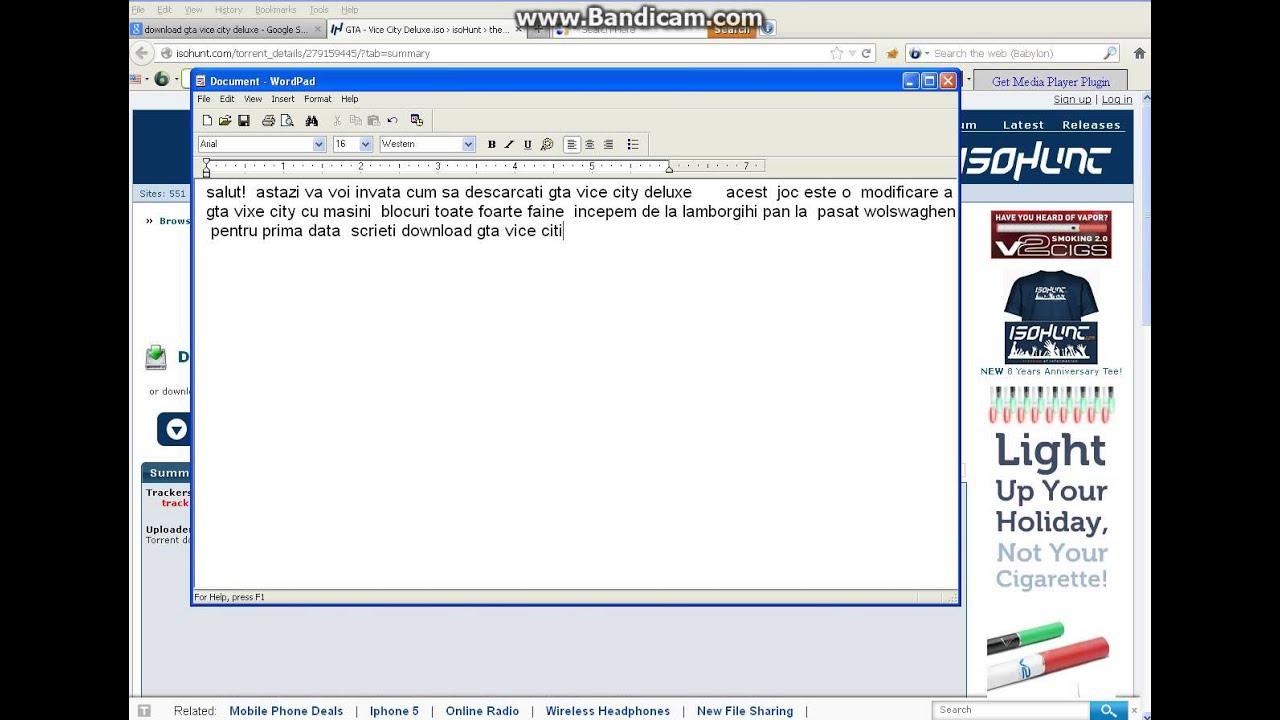Open WordPad Format menu

pos(318,99)
